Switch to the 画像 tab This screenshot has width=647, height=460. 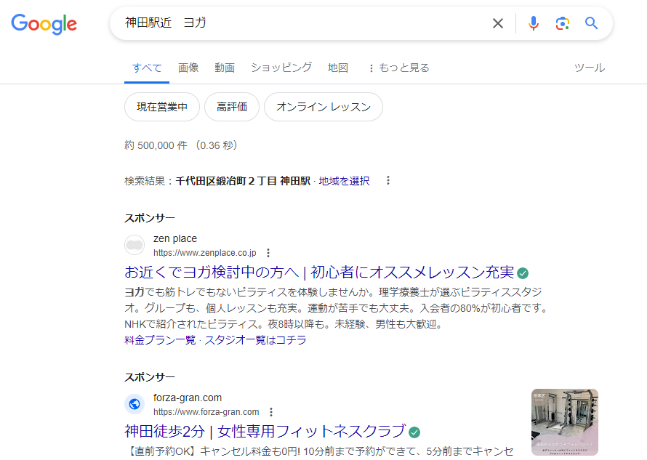(189, 68)
